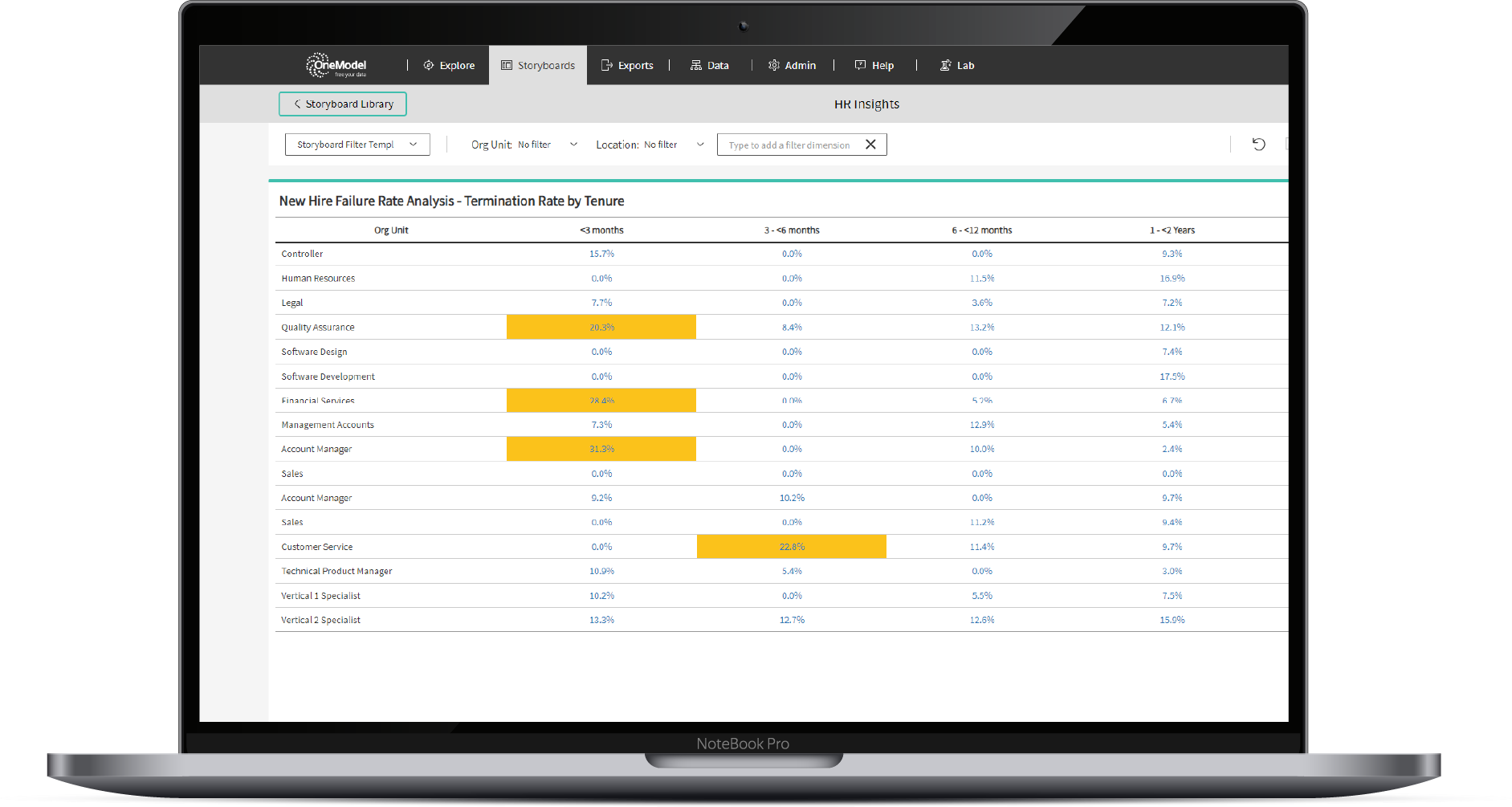Select the Vertical 2 Specialist row label

[x=320, y=620]
